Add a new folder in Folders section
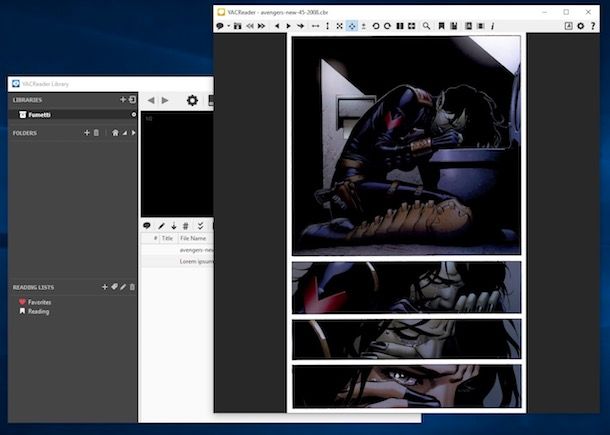 (87, 133)
